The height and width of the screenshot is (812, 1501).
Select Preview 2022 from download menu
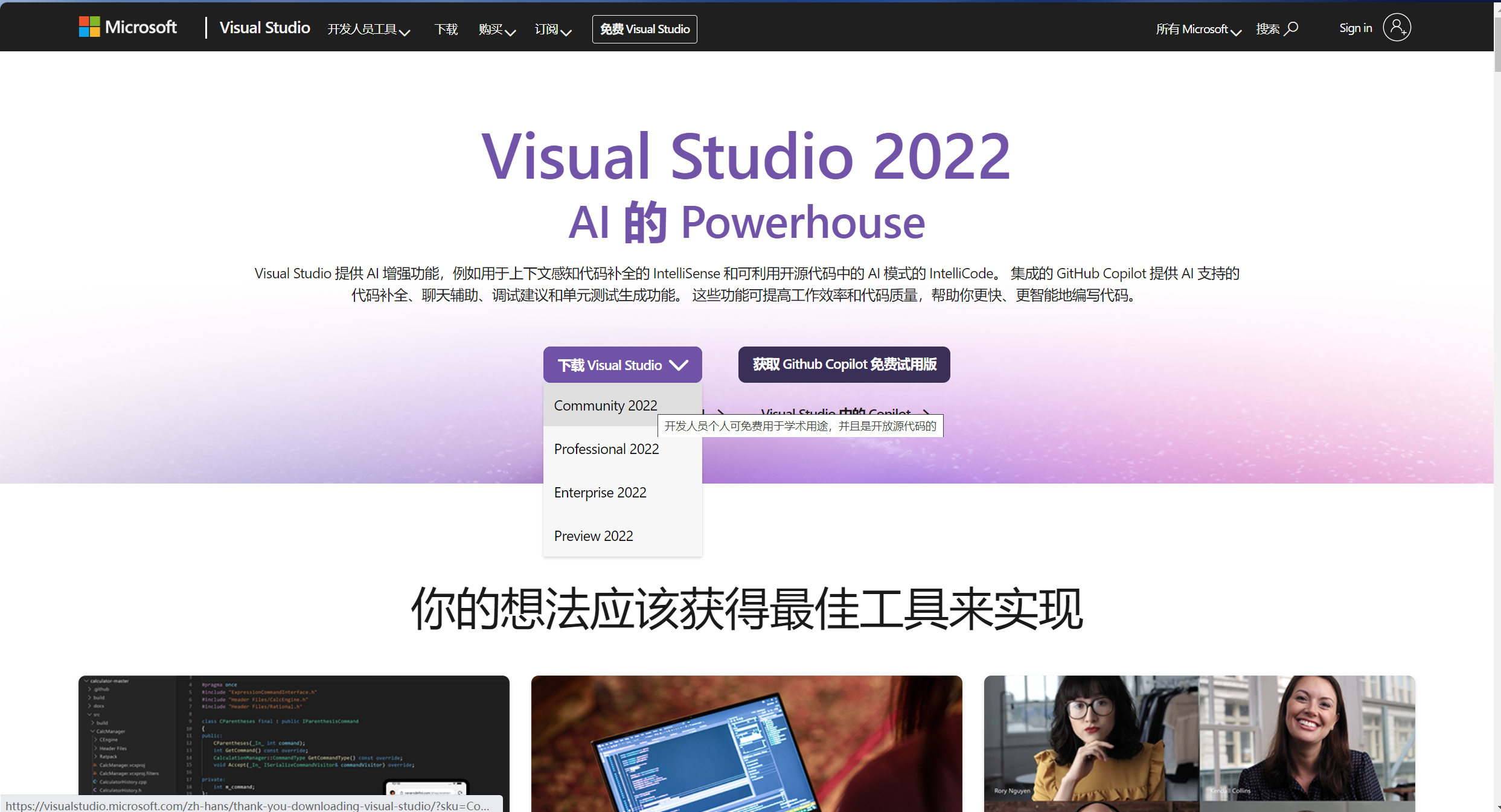622,535
